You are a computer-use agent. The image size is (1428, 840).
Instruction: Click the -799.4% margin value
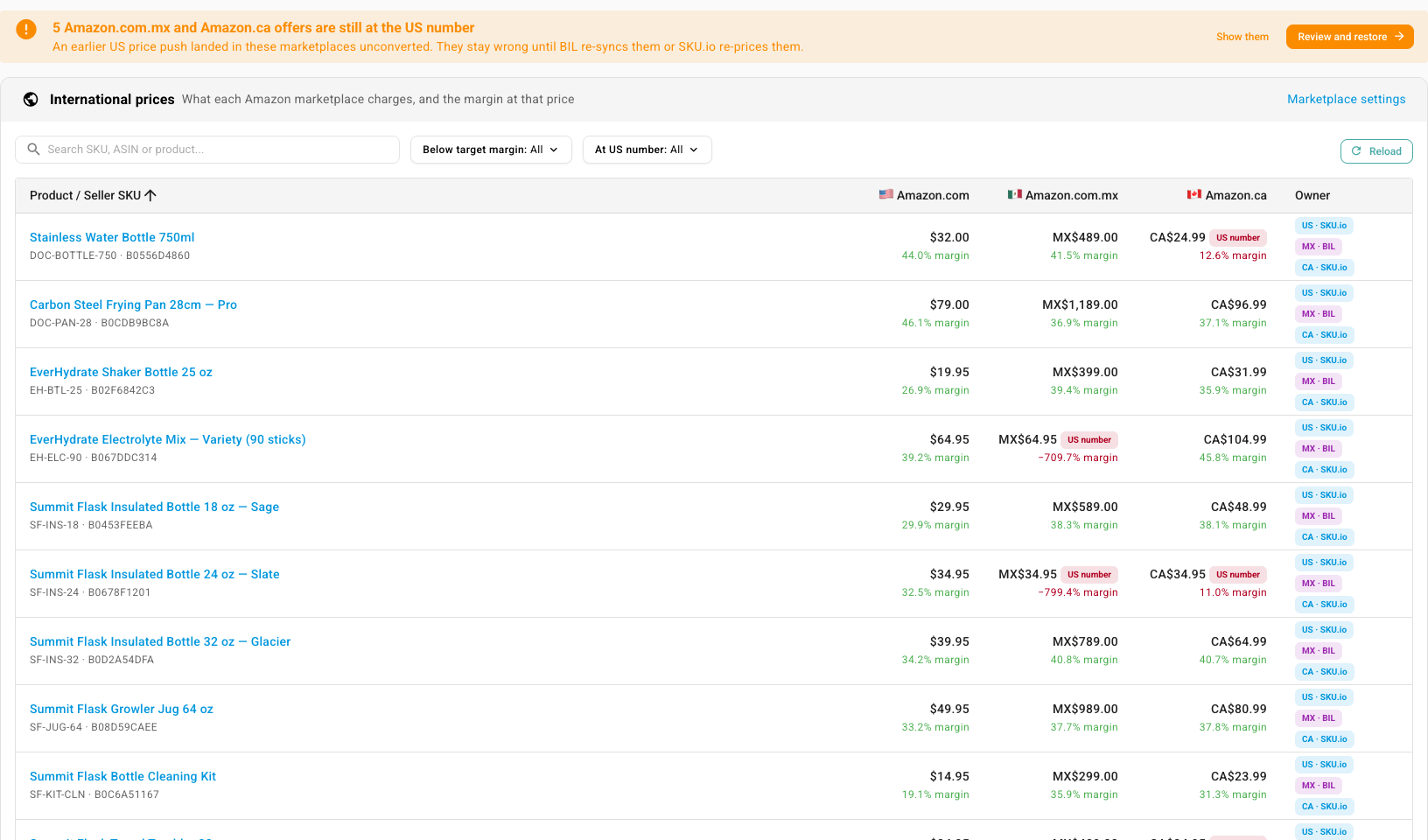coord(1078,592)
